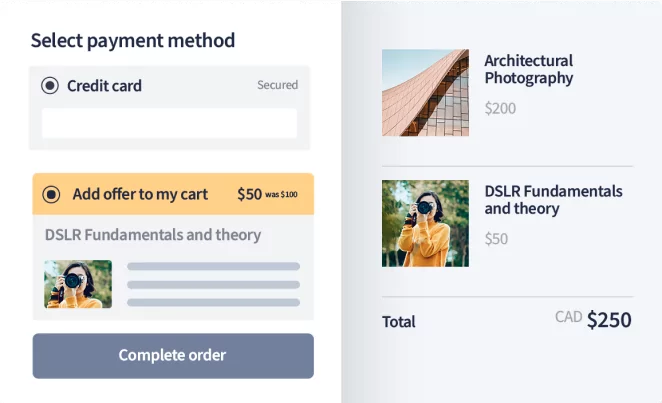
Task: Click the credit card number input field
Action: click(169, 123)
